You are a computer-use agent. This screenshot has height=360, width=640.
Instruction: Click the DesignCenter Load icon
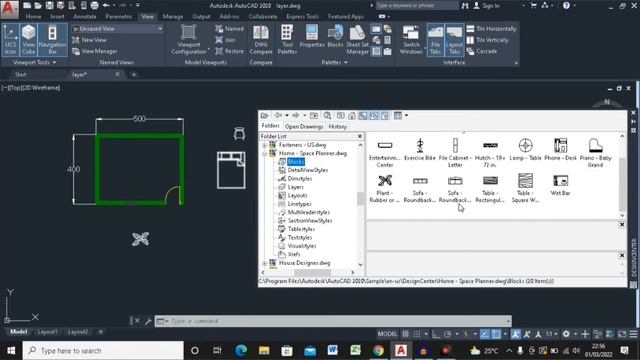[x=264, y=116]
